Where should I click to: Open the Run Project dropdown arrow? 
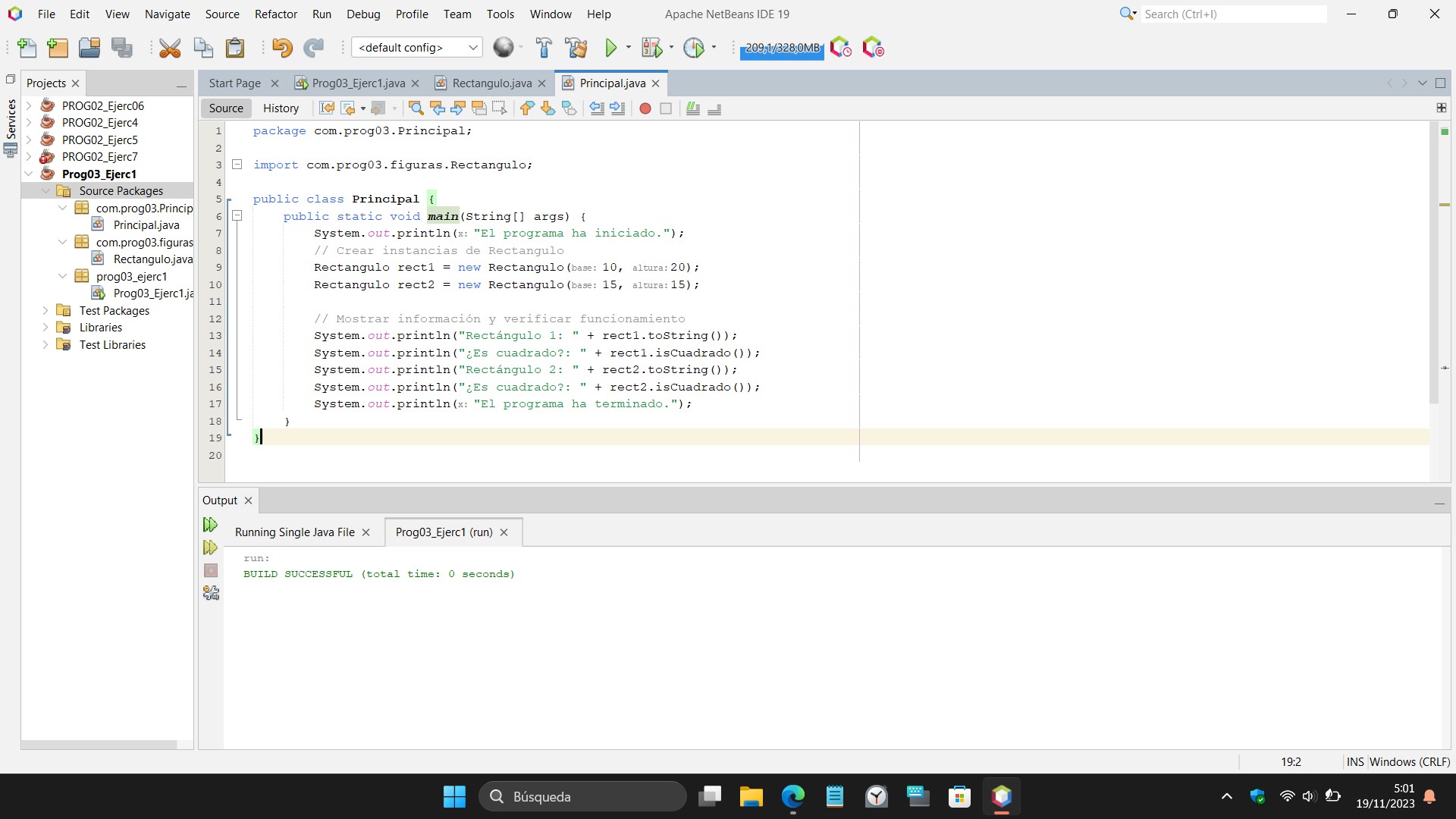(x=629, y=48)
